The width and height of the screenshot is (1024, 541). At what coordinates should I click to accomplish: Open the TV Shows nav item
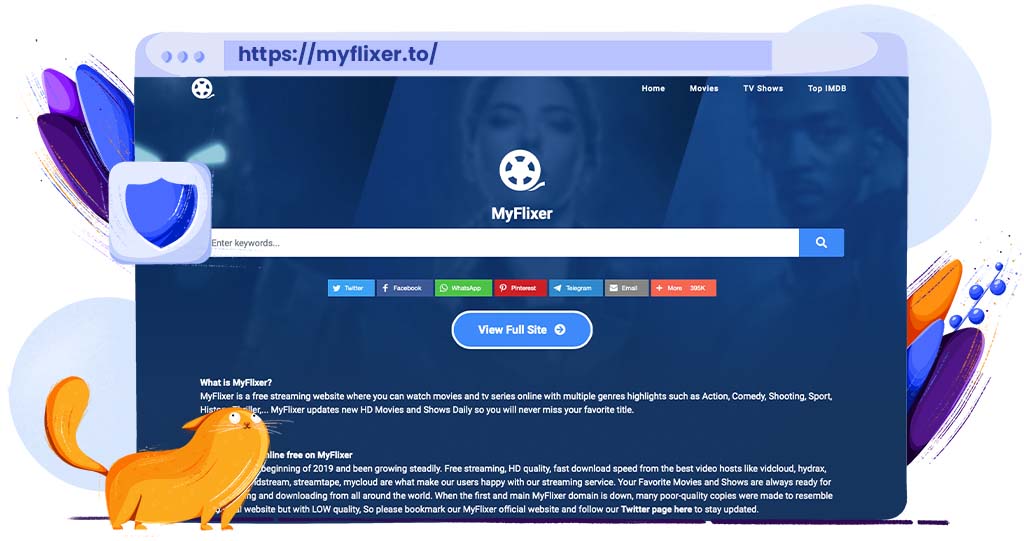pyautogui.click(x=763, y=88)
